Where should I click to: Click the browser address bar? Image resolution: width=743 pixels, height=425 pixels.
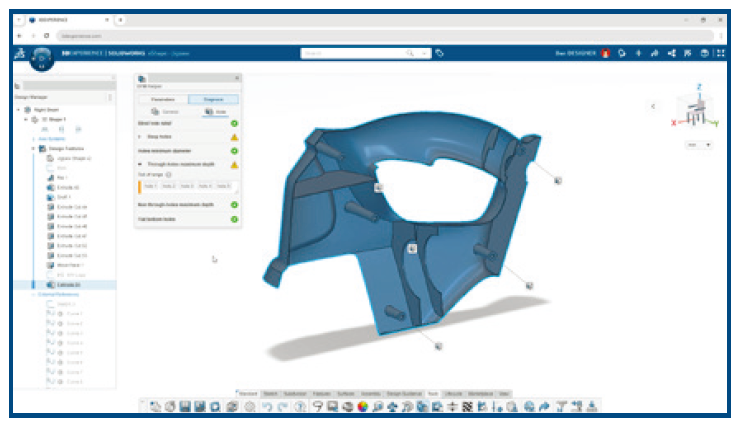pyautogui.click(x=385, y=36)
